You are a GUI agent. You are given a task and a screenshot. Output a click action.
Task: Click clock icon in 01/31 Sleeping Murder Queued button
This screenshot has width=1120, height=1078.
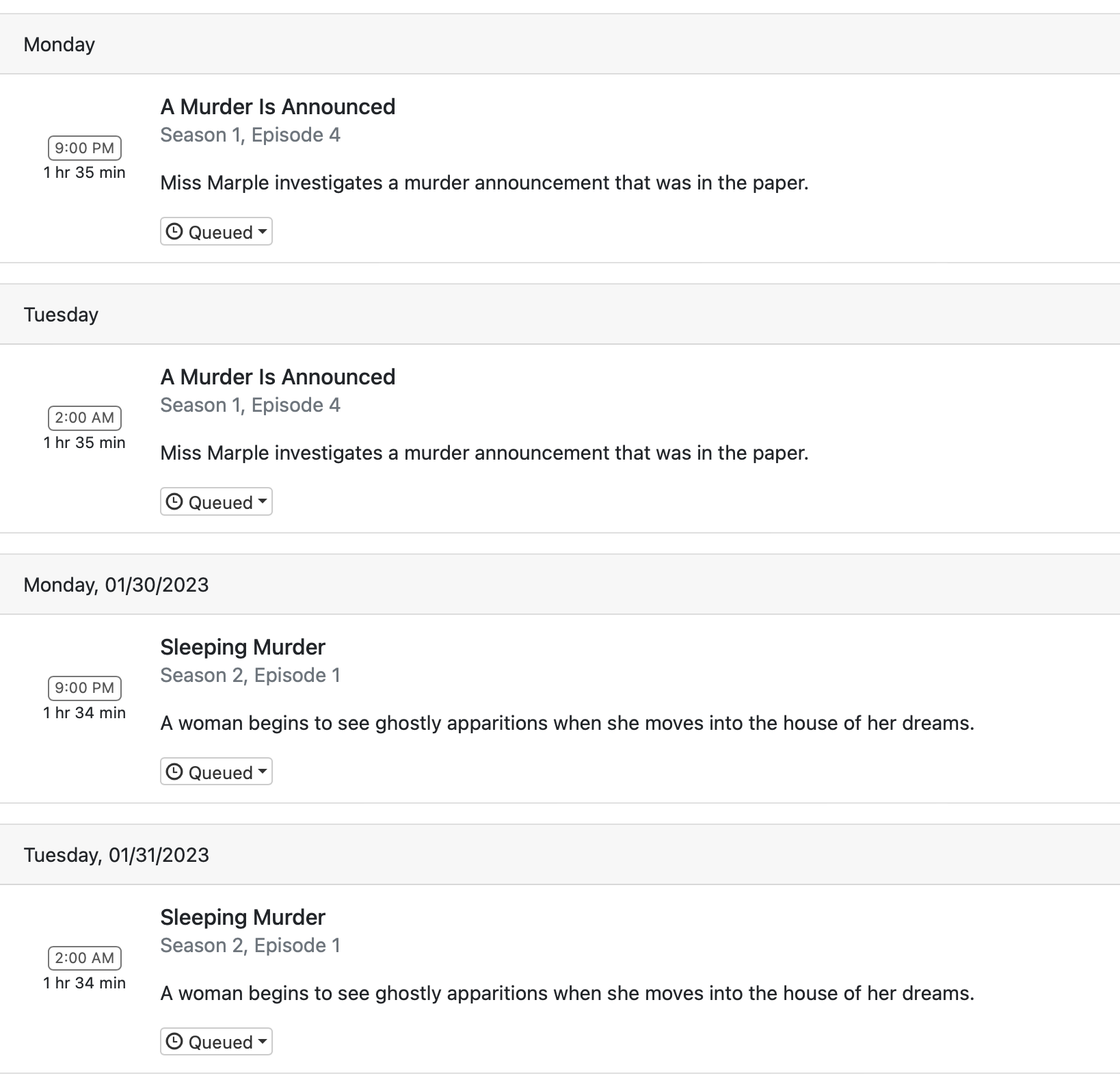click(174, 1042)
